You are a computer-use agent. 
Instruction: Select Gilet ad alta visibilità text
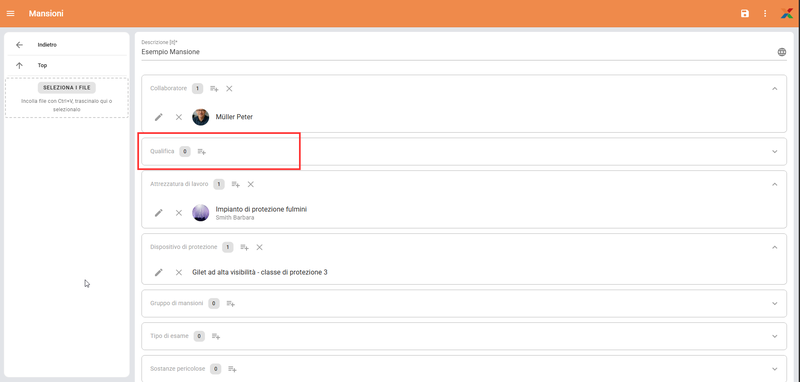260,272
